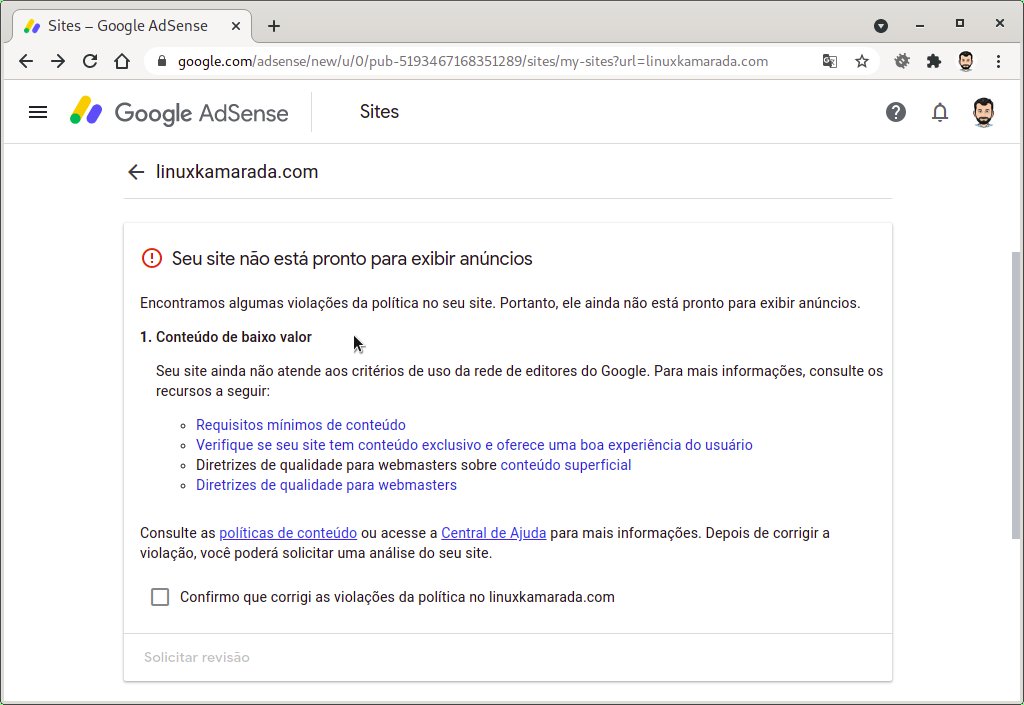This screenshot has width=1024, height=705.
Task: Click the text 1. Conteúdo de baixo valor
Action: [x=226, y=337]
